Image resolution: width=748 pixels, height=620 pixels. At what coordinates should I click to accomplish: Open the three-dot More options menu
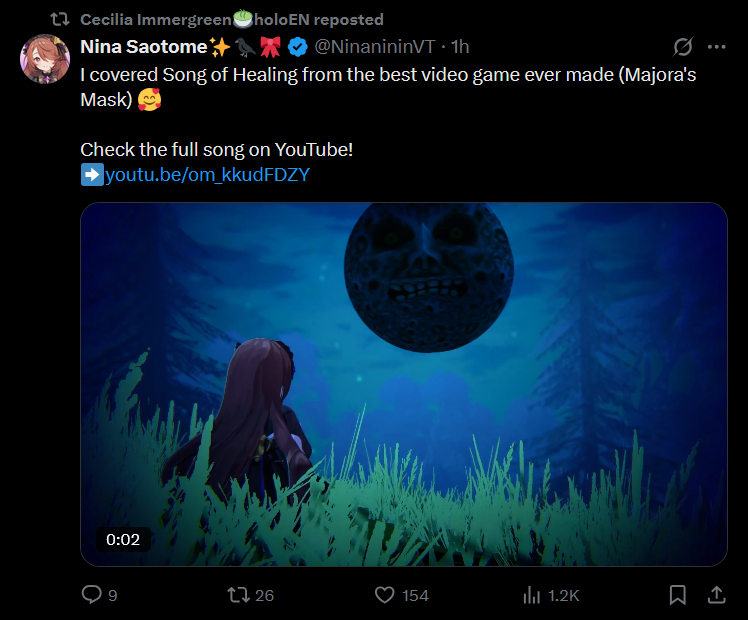tap(716, 47)
